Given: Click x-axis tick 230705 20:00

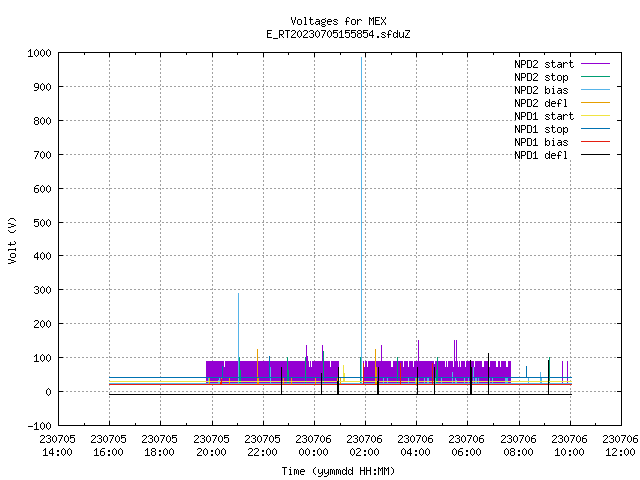Looking at the screenshot, I should coord(211,446).
